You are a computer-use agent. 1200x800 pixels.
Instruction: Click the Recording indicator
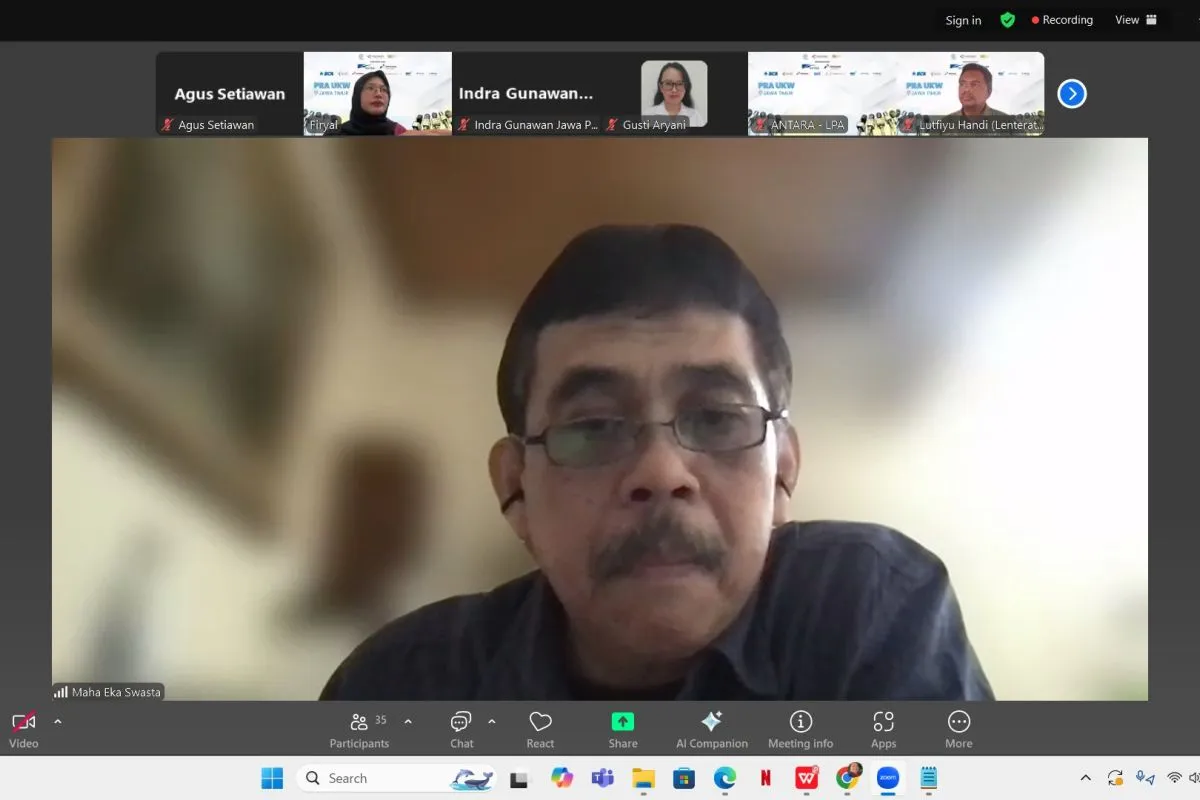point(1062,20)
